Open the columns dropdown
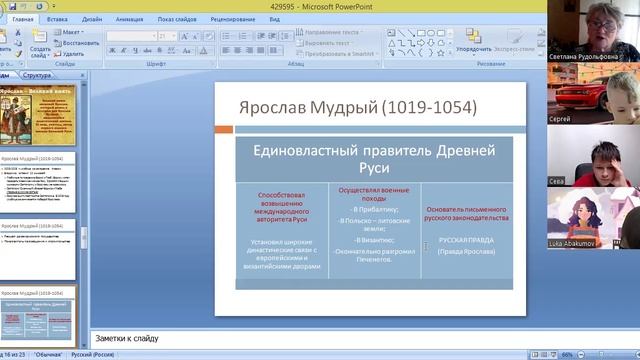The height and width of the screenshot is (360, 640). pyautogui.click(x=276, y=51)
